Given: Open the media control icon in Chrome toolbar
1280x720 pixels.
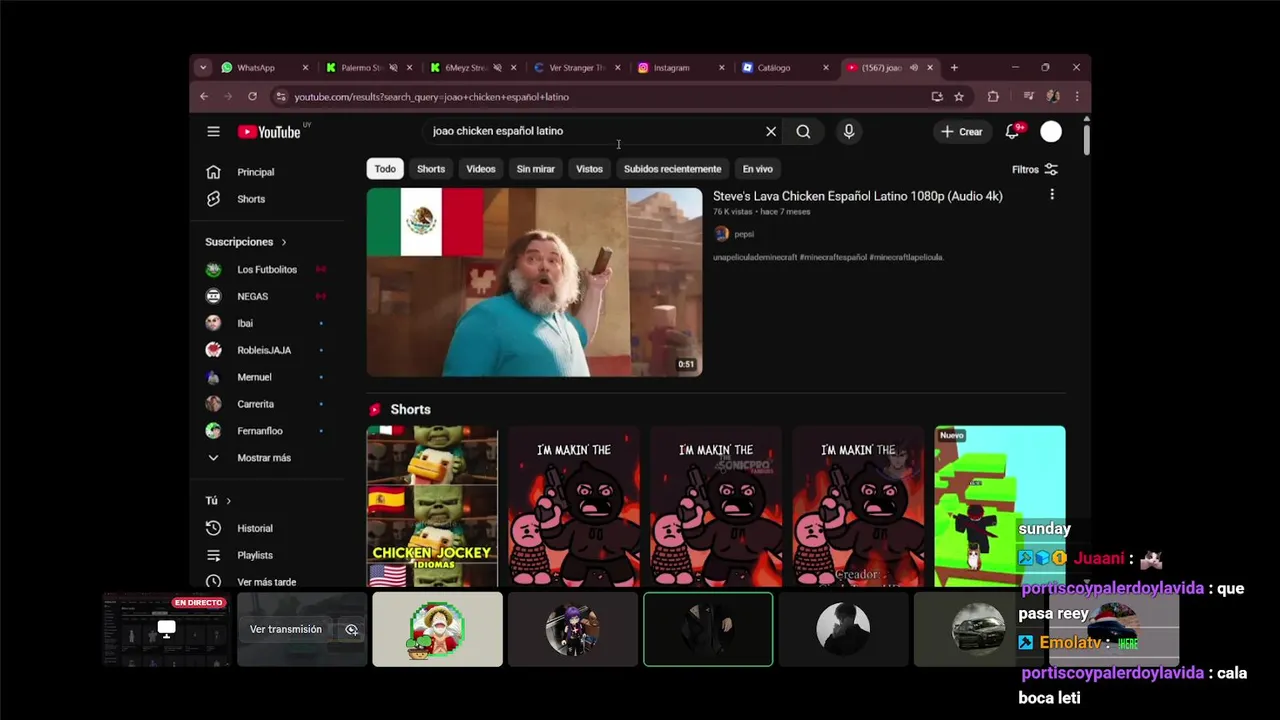Looking at the screenshot, I should (1029, 96).
